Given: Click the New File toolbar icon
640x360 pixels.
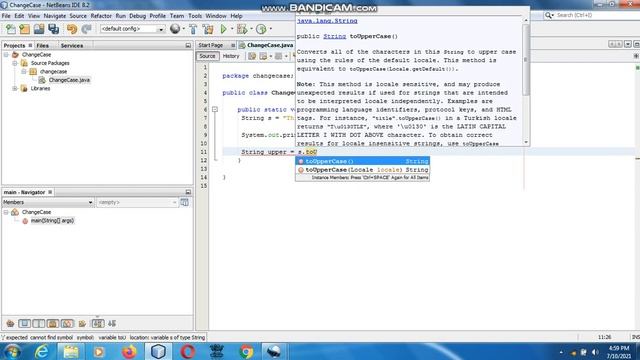Looking at the screenshot, I should point(11,29).
